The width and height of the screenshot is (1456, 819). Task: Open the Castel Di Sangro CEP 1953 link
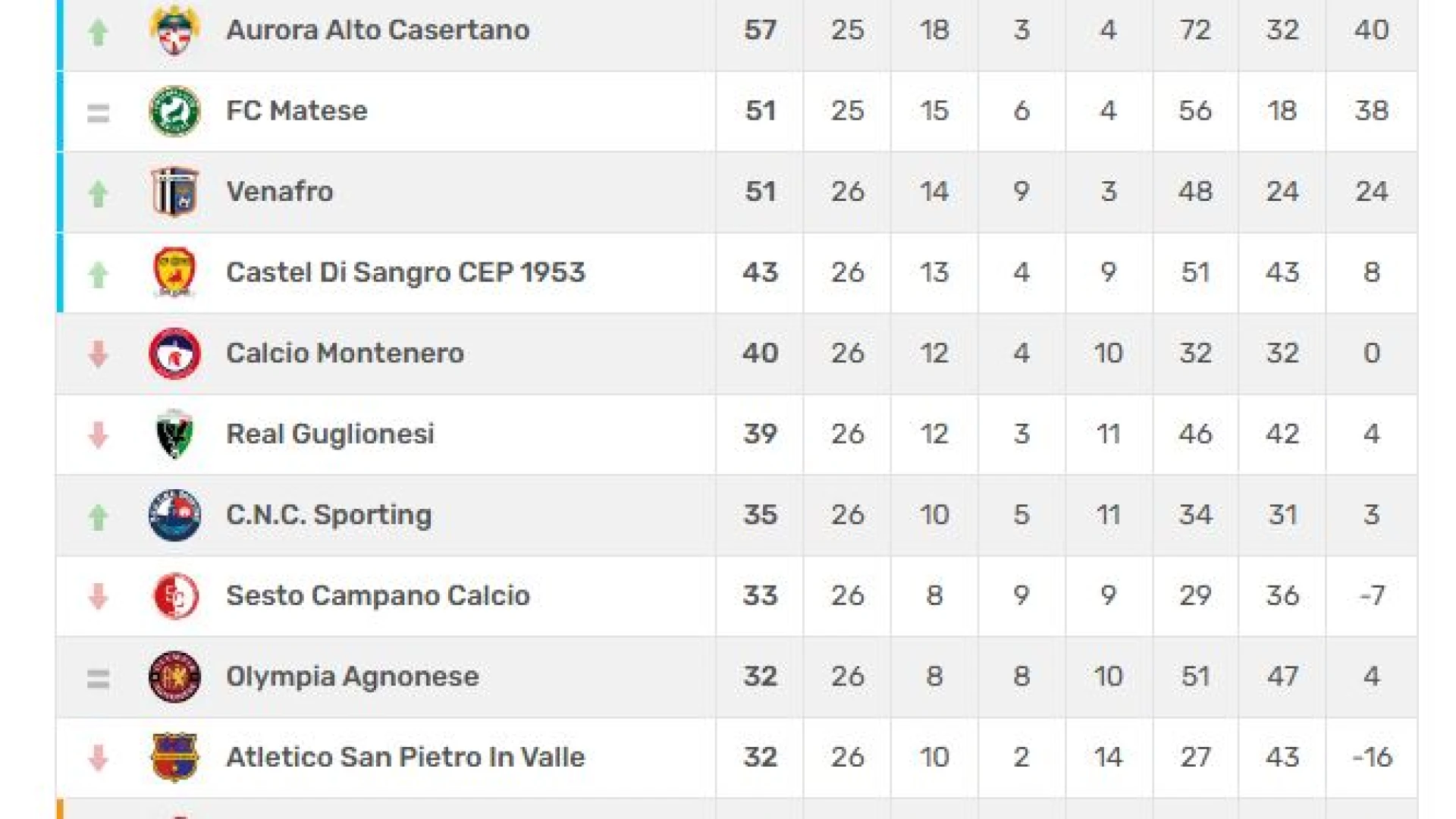406,272
